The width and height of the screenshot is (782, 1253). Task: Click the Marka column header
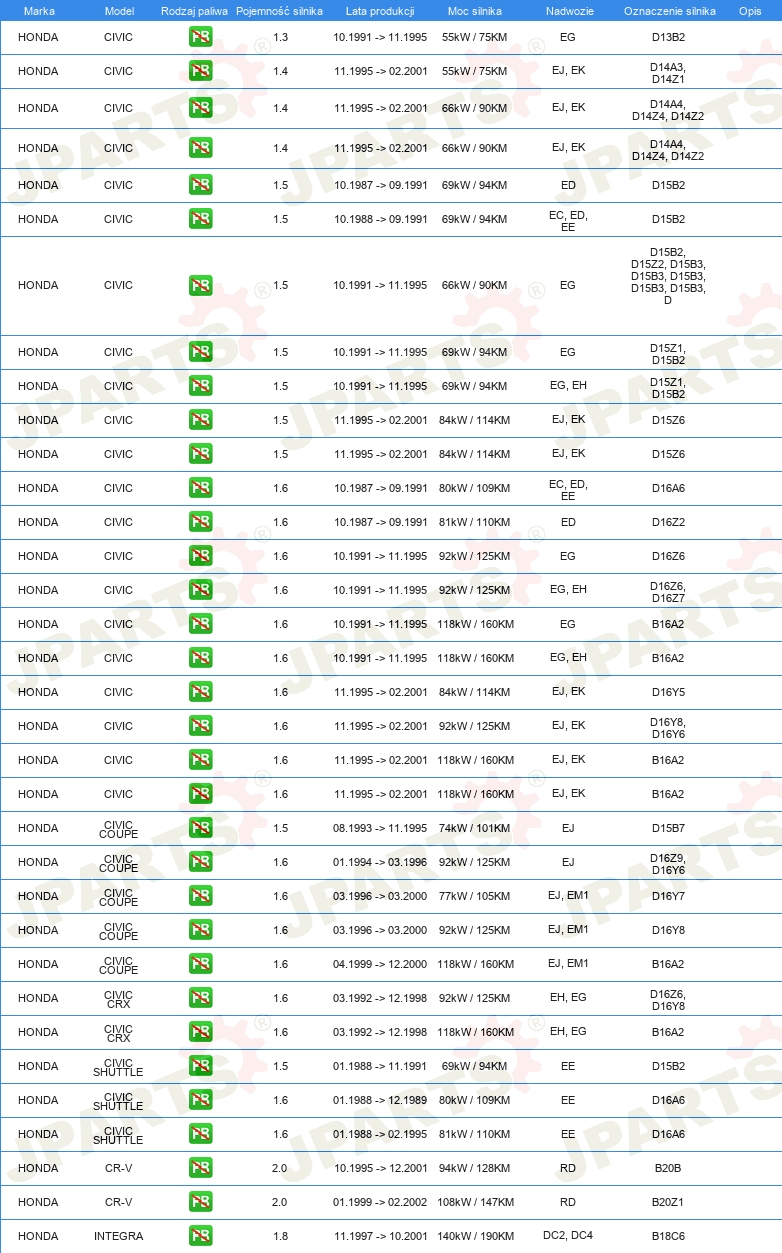point(38,11)
